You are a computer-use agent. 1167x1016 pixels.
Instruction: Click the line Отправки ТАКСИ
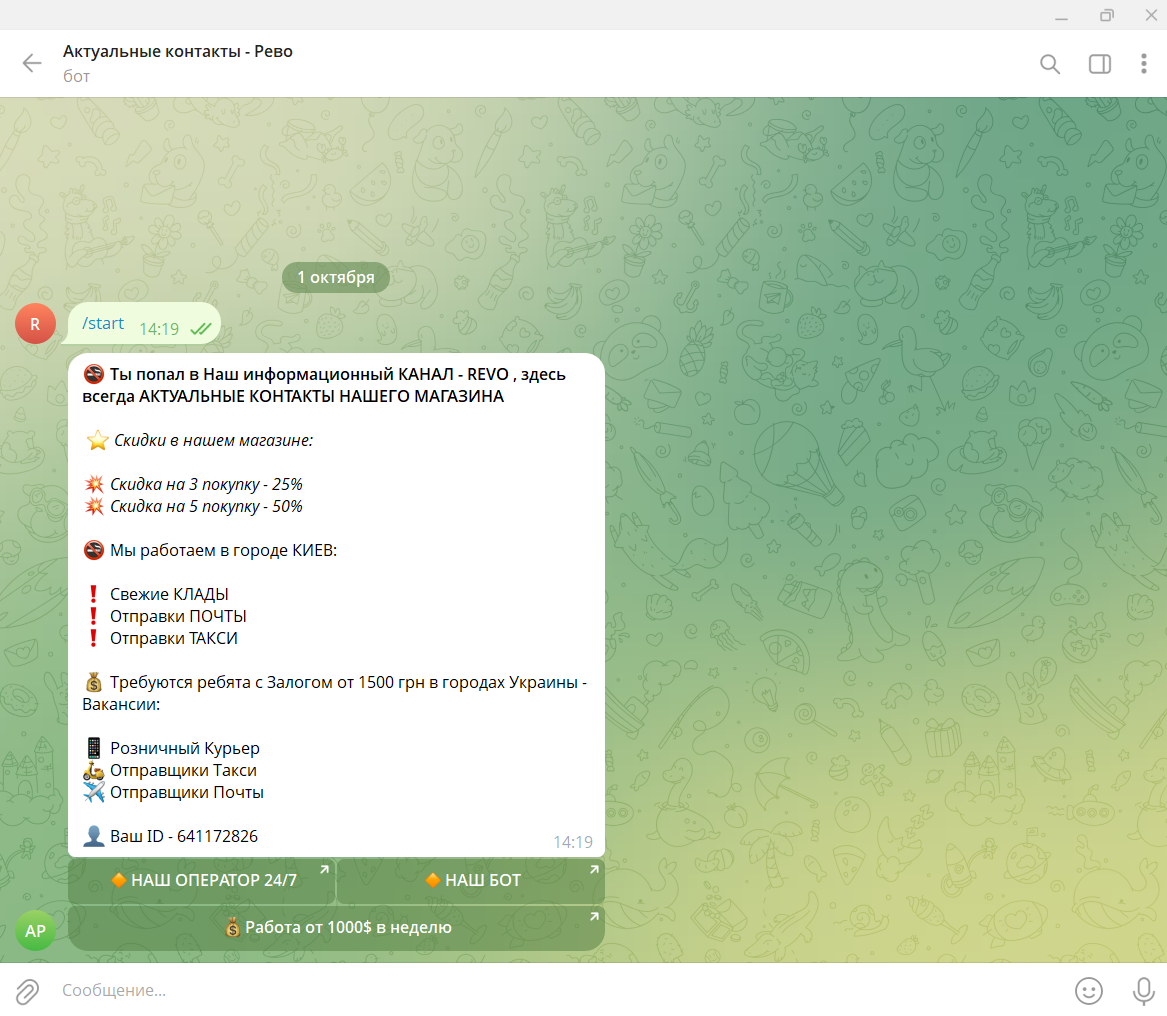pos(173,639)
